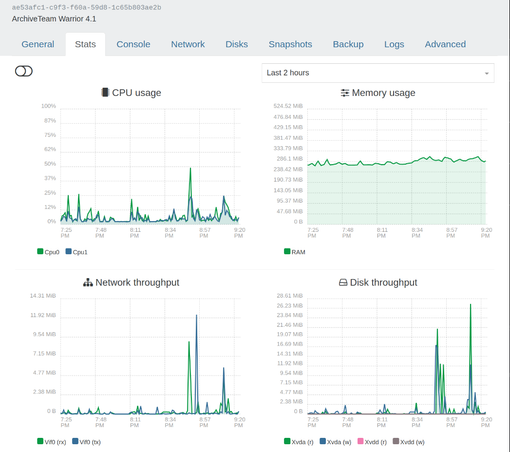Toggle Vif0 (tx) series in network legend
510x452 pixels.
click(86, 442)
